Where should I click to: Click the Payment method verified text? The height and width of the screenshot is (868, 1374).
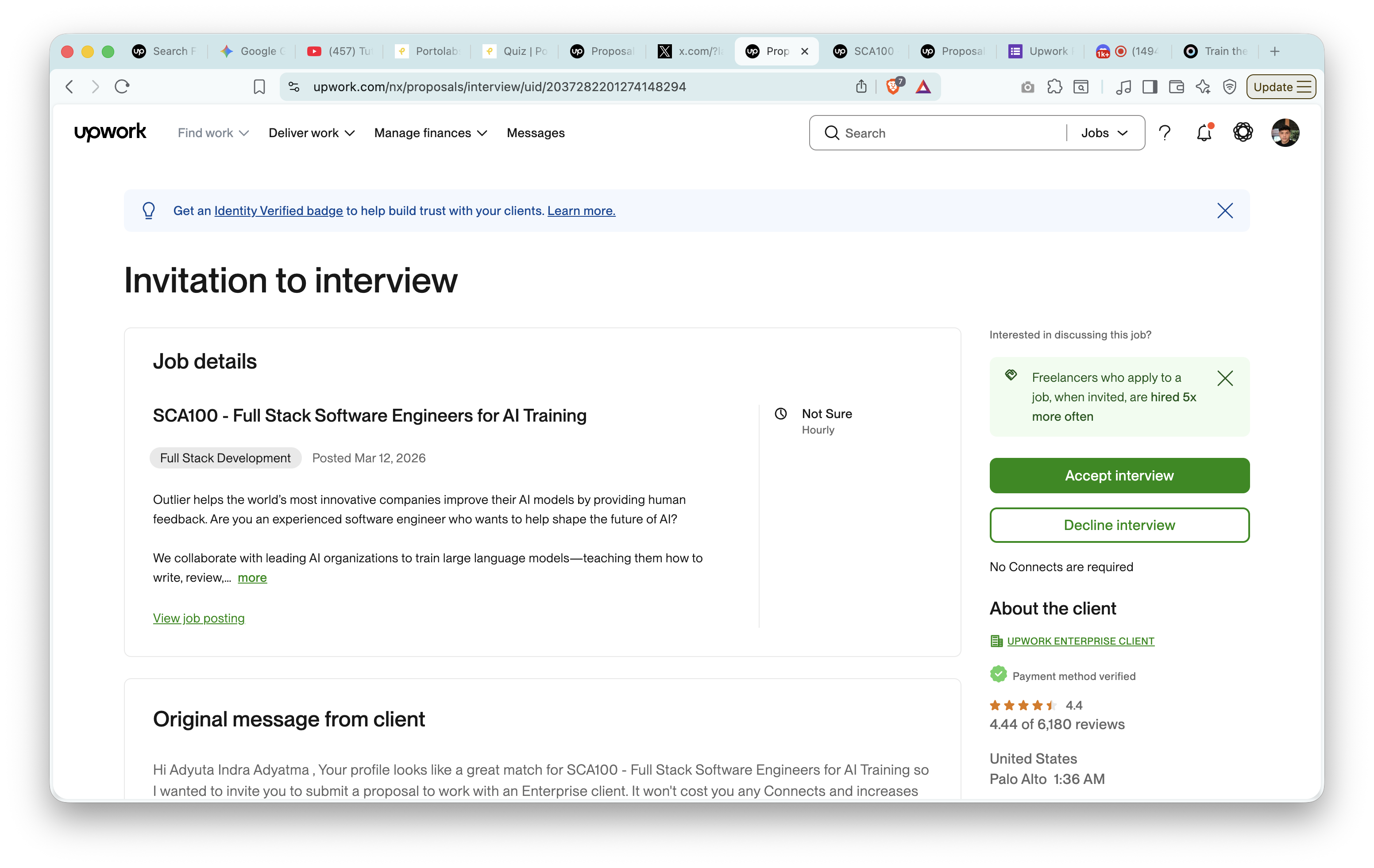(x=1074, y=676)
